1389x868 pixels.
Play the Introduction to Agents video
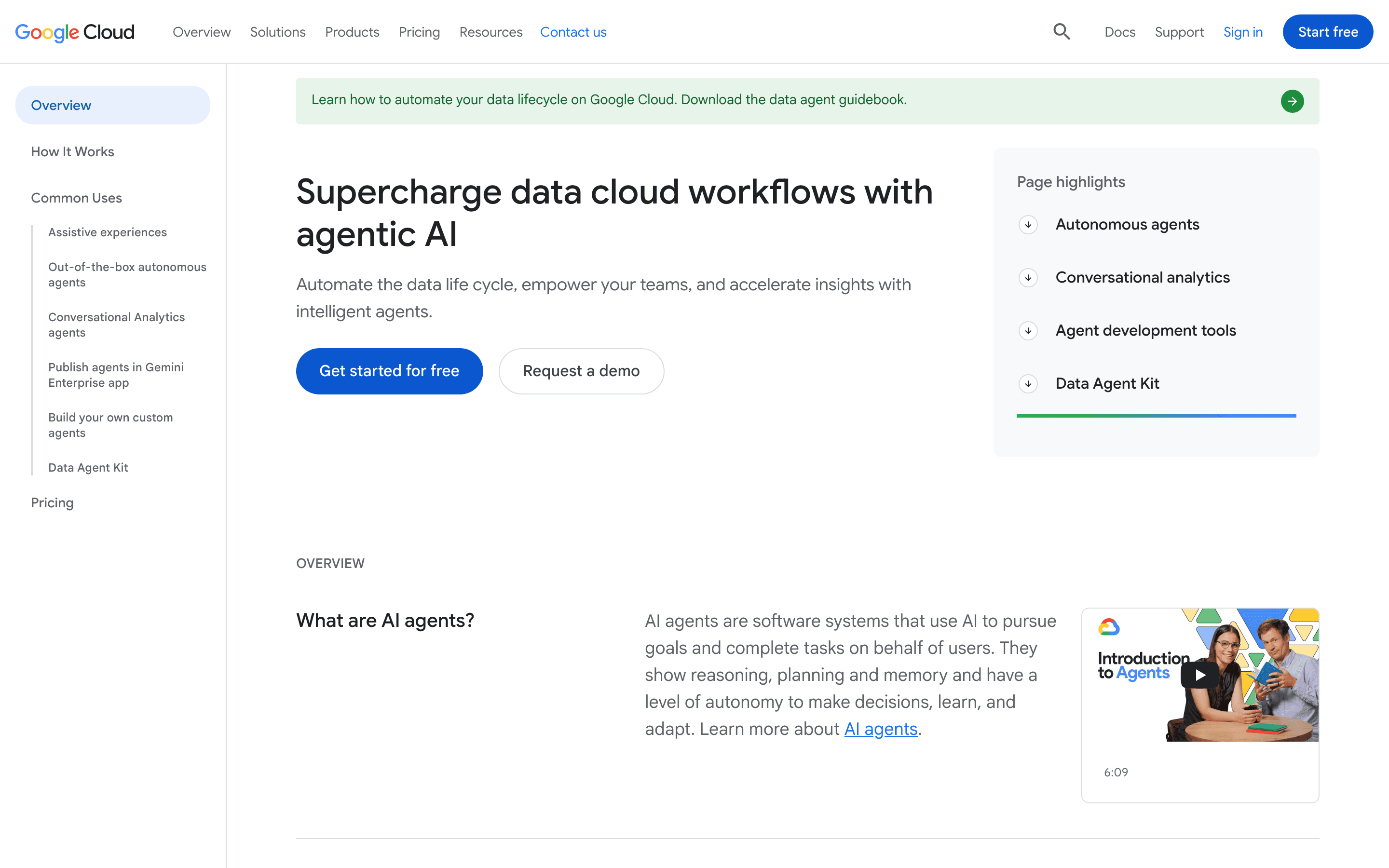[1199, 675]
